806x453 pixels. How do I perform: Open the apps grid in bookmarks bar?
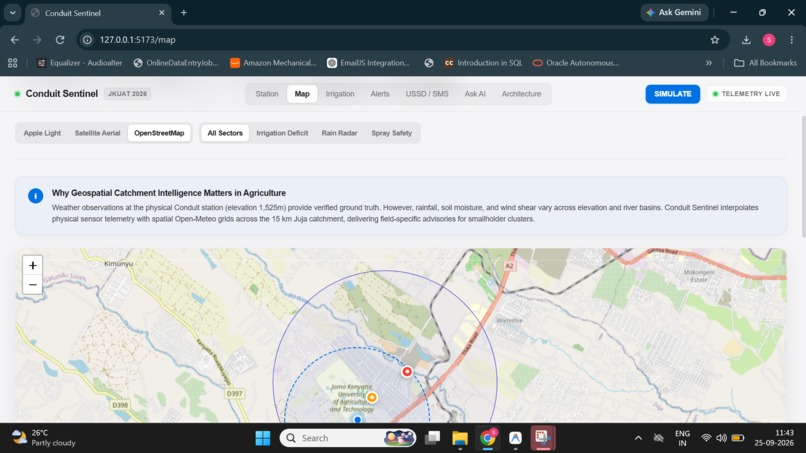(12, 63)
